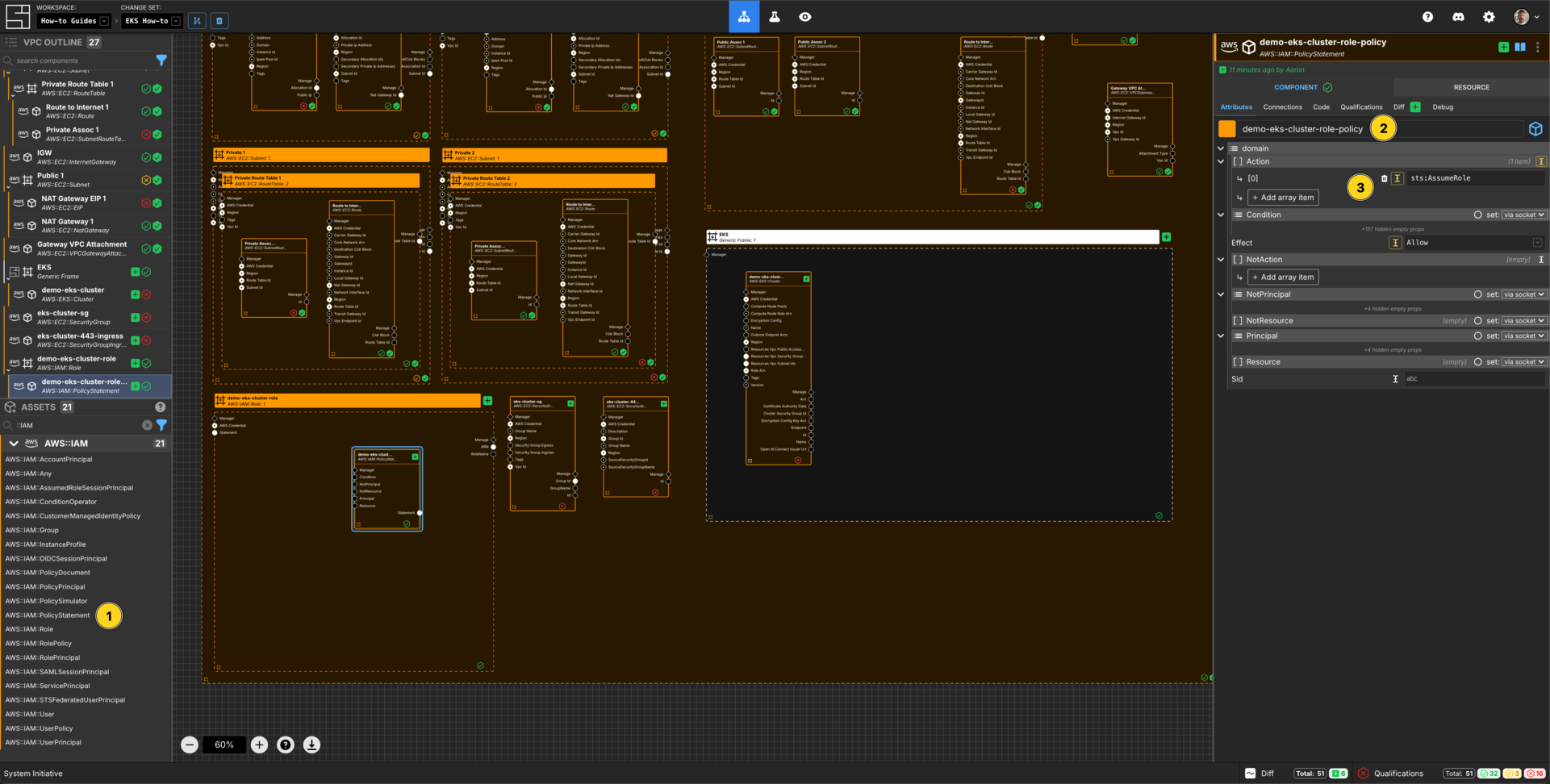Delete the Action [0] array item

(1385, 178)
